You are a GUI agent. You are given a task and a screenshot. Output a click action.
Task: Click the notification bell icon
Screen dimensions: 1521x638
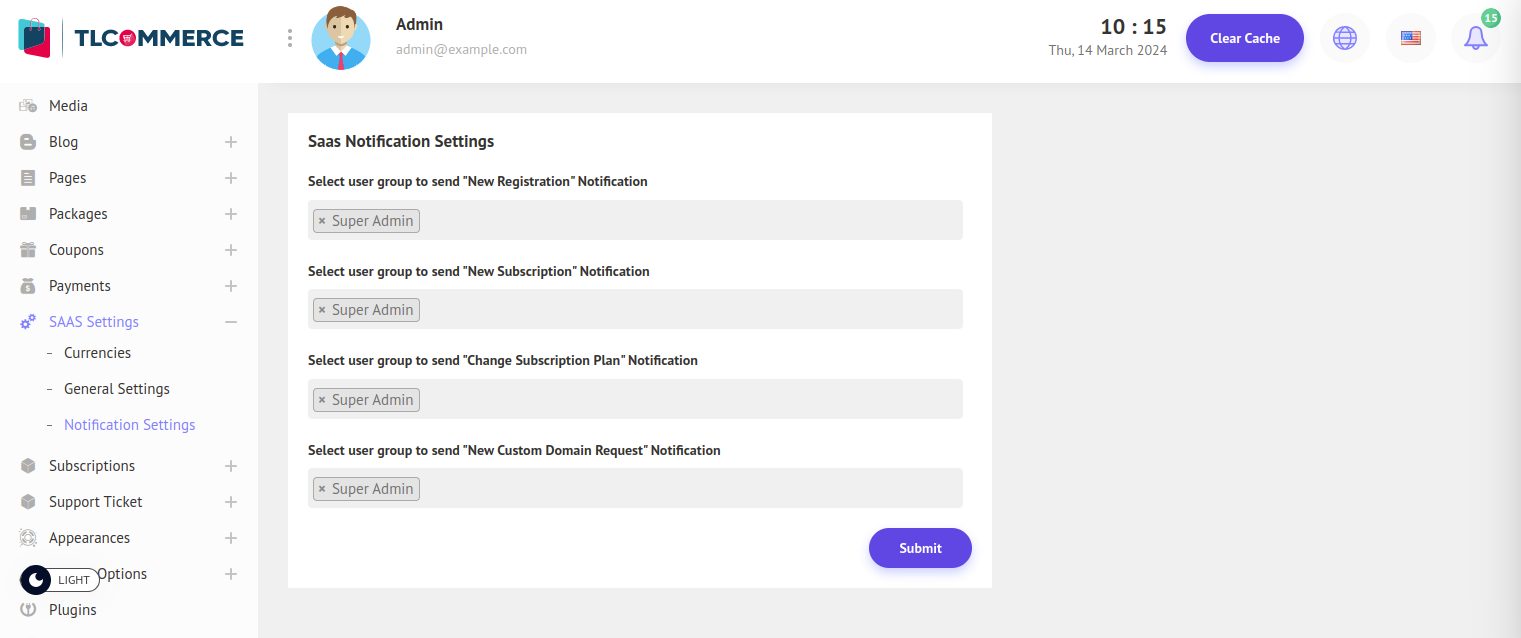(x=1475, y=39)
